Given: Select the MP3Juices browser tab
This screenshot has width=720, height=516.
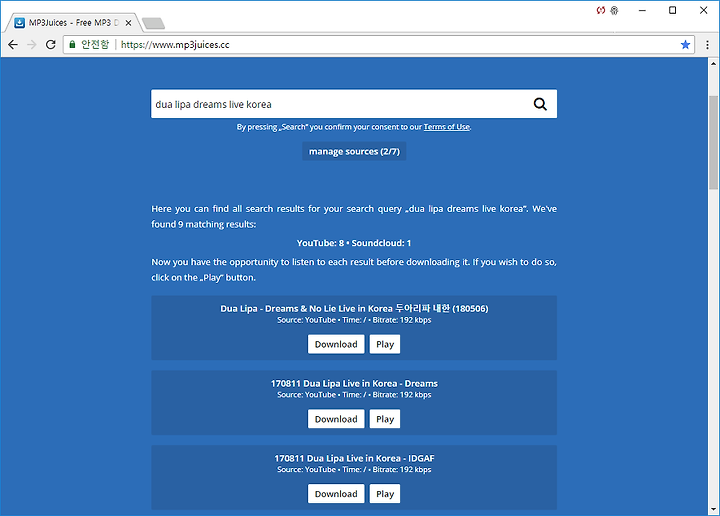Looking at the screenshot, I should (x=73, y=22).
